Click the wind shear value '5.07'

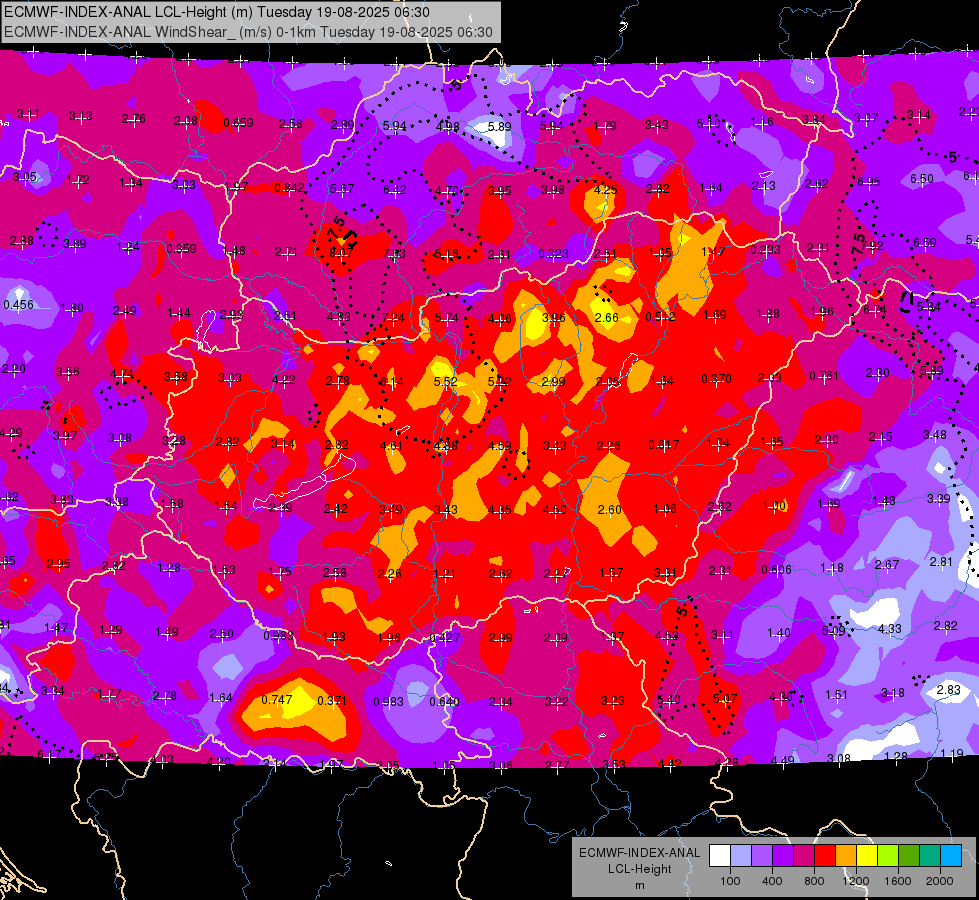(725, 698)
